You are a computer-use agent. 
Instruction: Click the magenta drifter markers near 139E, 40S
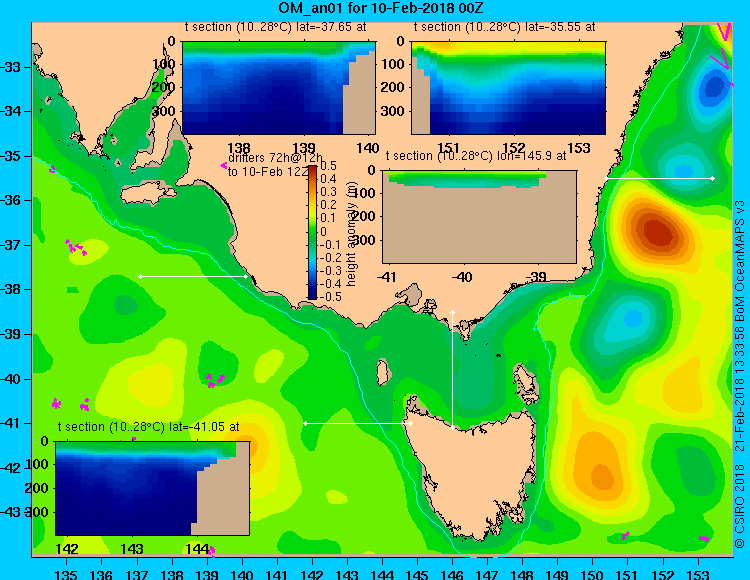tap(215, 380)
